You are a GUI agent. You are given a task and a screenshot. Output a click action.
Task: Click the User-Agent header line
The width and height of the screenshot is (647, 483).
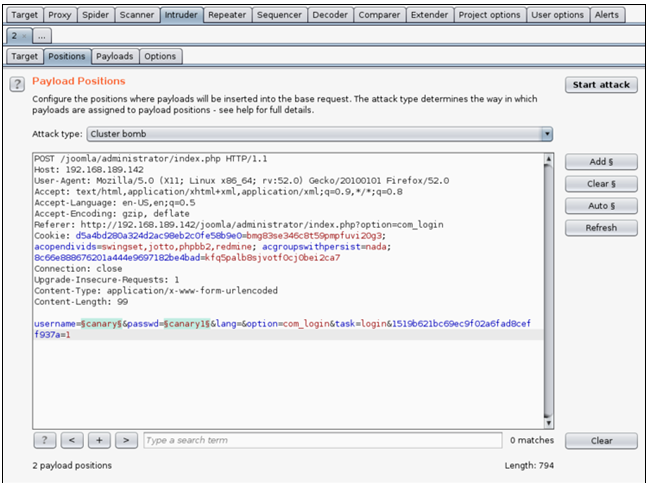point(241,181)
